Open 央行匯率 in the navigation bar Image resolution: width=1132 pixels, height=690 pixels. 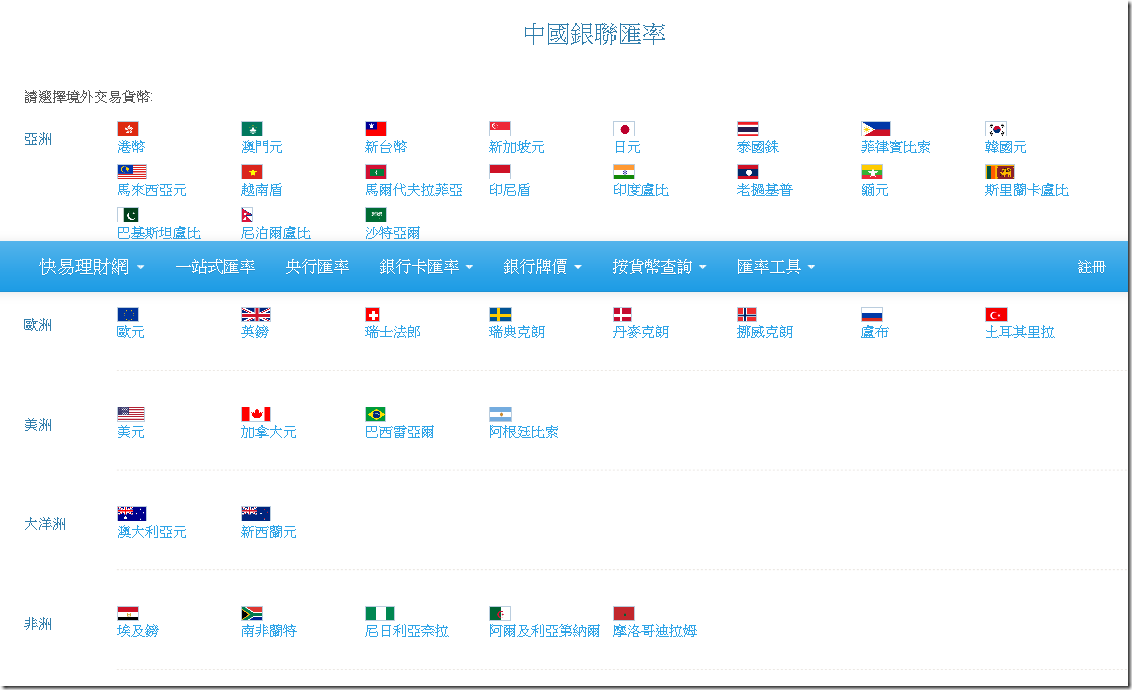coord(317,267)
